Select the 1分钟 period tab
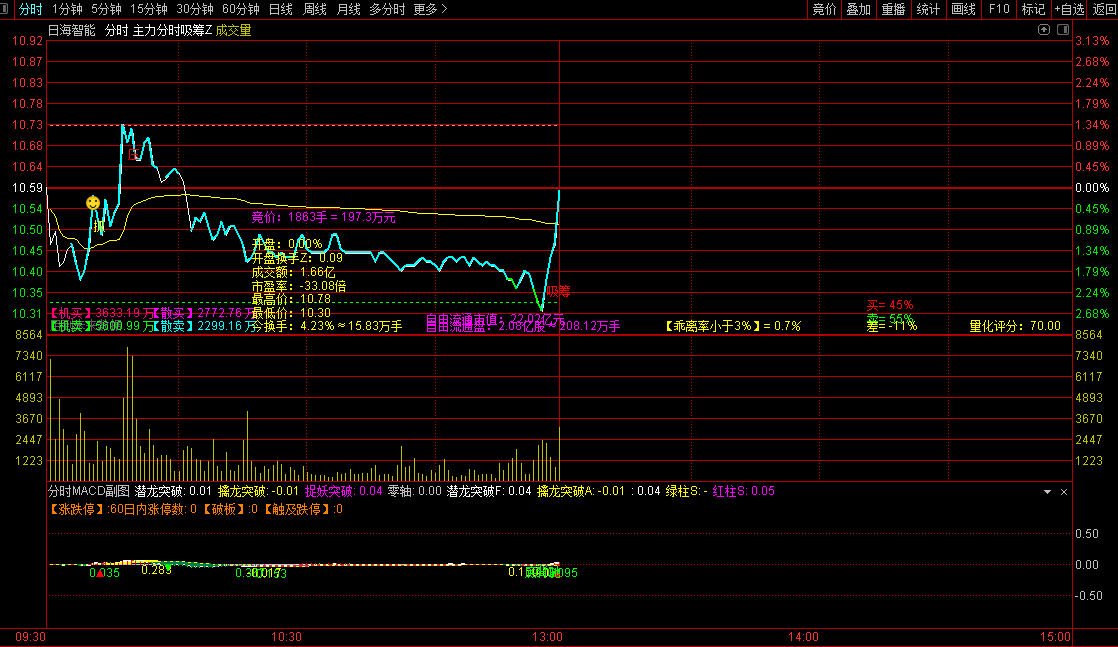This screenshot has width=1118, height=647. coord(68,9)
